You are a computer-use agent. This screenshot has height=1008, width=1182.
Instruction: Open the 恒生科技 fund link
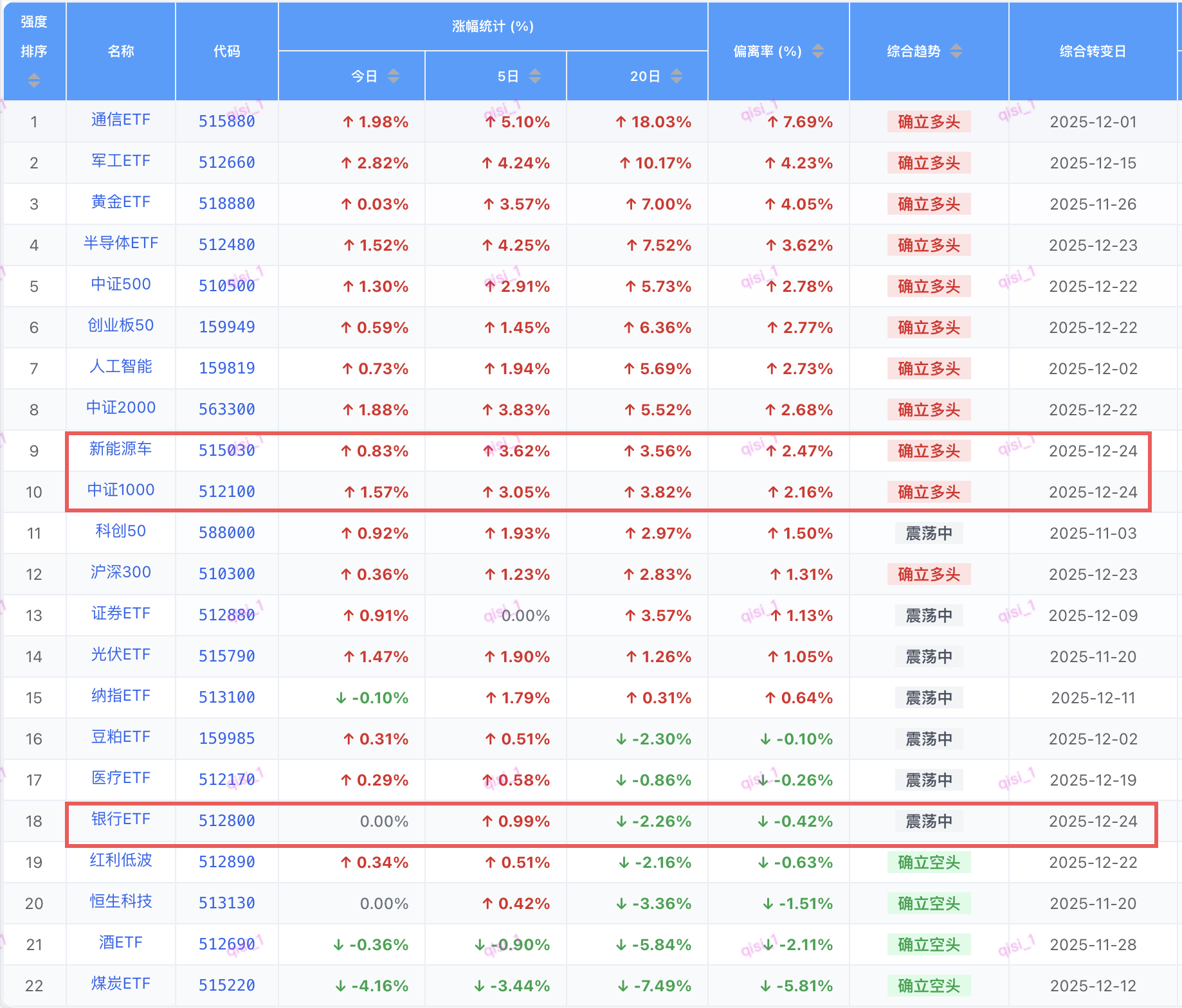pos(121,902)
